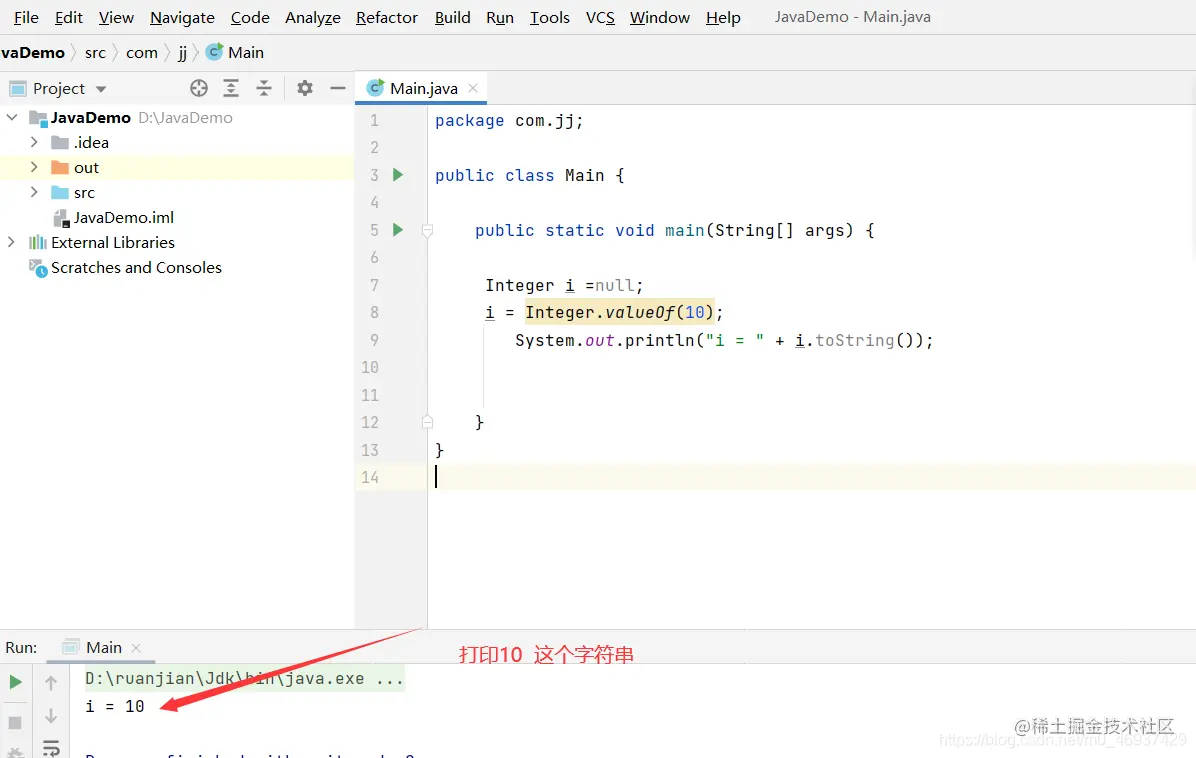Click the Scratches and Consoles icon

(38, 268)
